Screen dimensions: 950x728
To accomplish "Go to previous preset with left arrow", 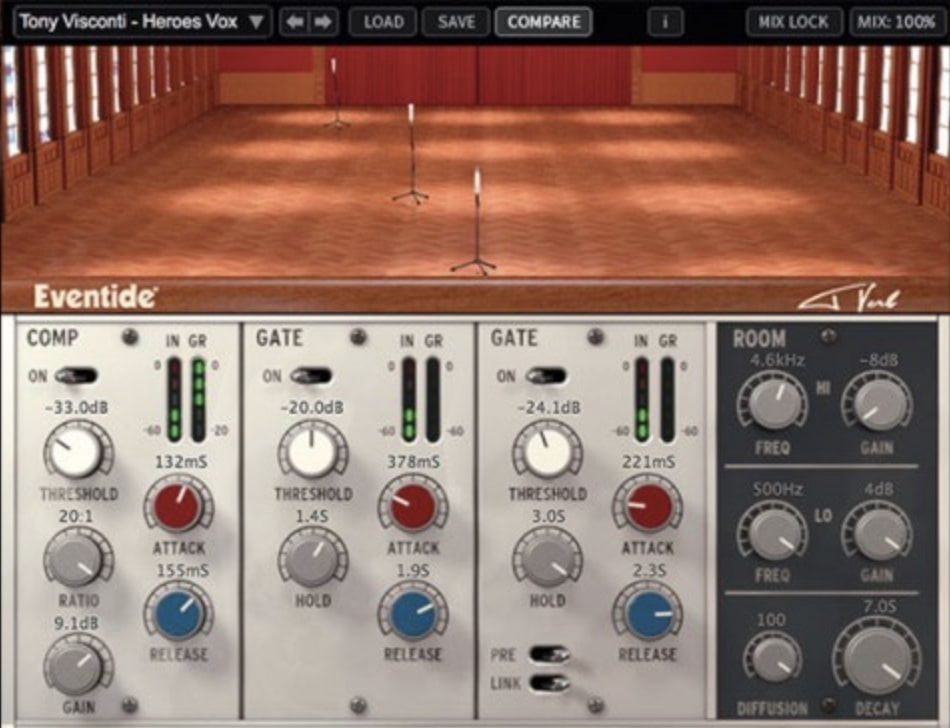I will tap(295, 22).
